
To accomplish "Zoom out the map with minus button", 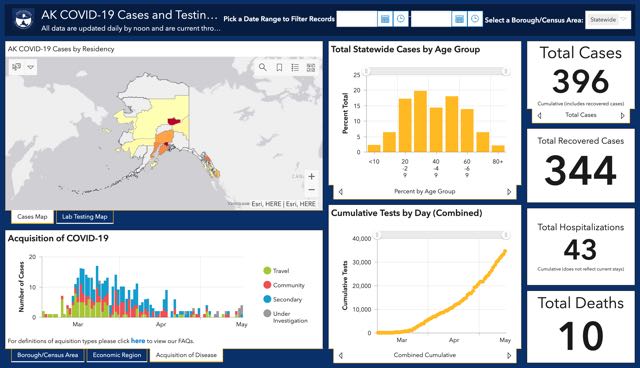I will pyautogui.click(x=311, y=190).
